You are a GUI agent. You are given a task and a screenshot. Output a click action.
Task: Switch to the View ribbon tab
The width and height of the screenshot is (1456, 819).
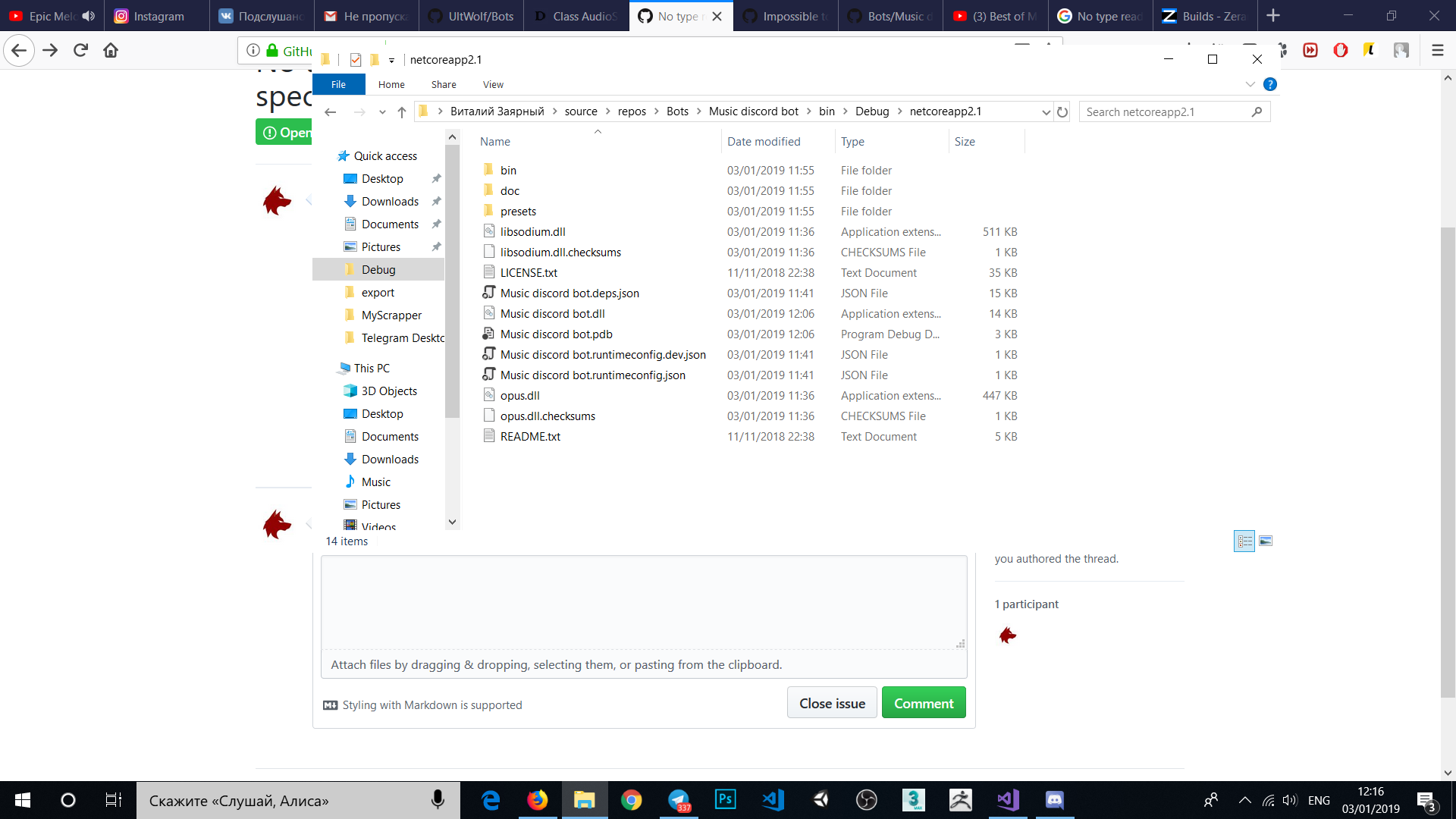493,84
